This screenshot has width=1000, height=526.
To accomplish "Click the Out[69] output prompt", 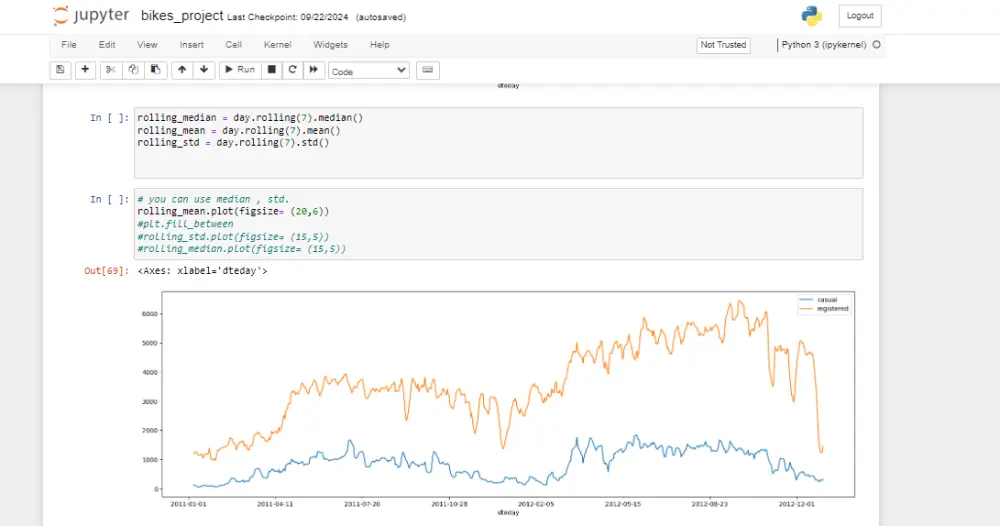I will [107, 270].
